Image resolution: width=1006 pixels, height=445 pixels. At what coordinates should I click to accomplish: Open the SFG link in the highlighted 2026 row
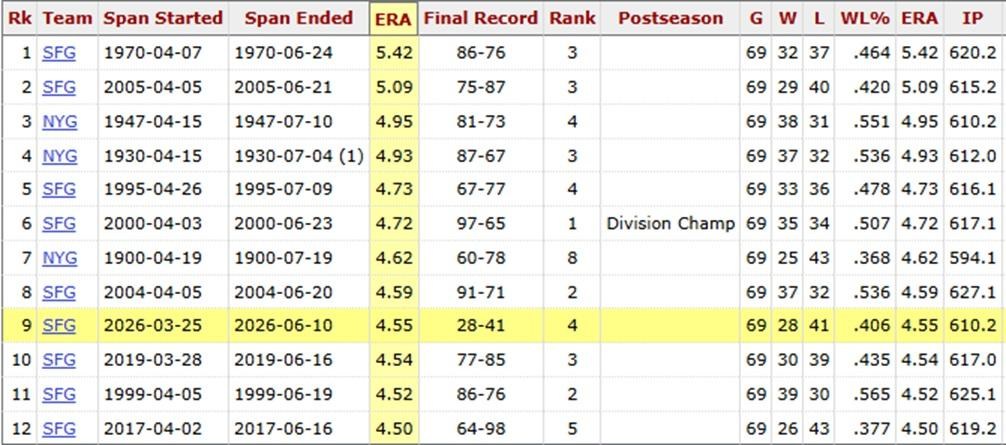(59, 325)
